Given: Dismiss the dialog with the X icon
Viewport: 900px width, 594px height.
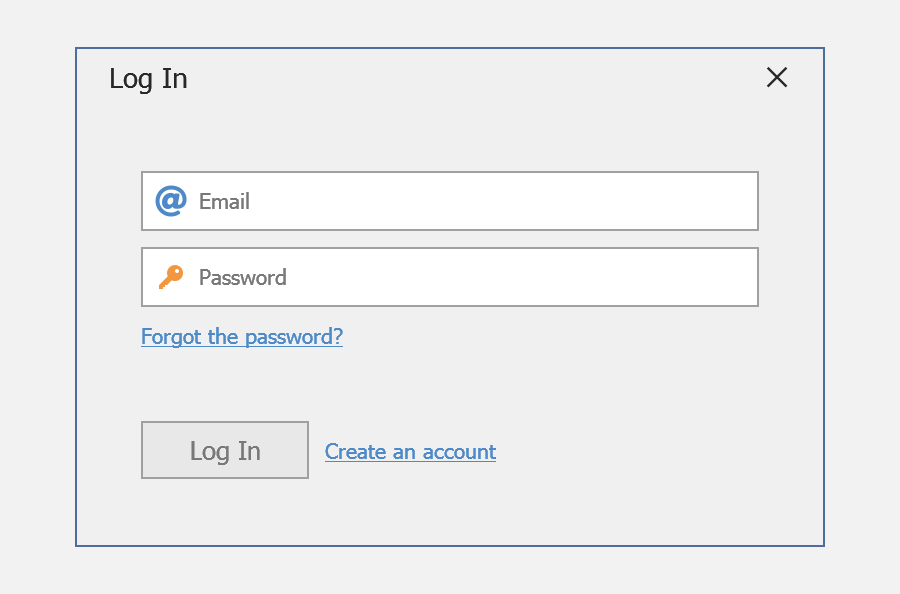Looking at the screenshot, I should [x=777, y=77].
